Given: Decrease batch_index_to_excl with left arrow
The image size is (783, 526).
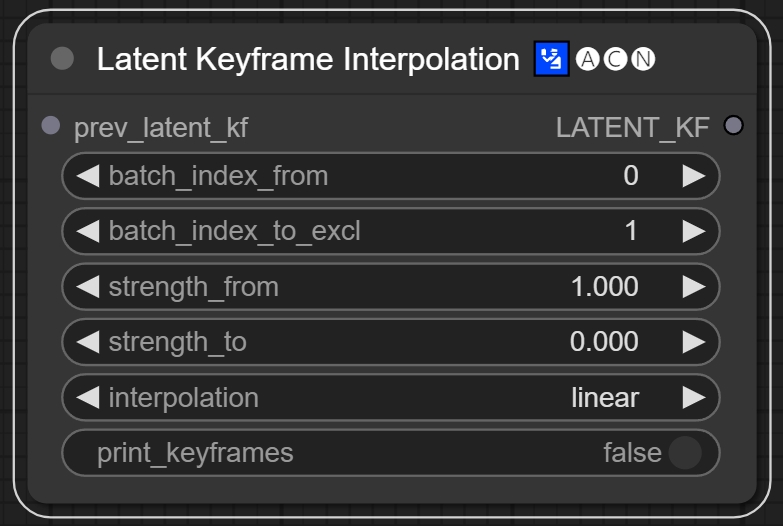Looking at the screenshot, I should (88, 231).
